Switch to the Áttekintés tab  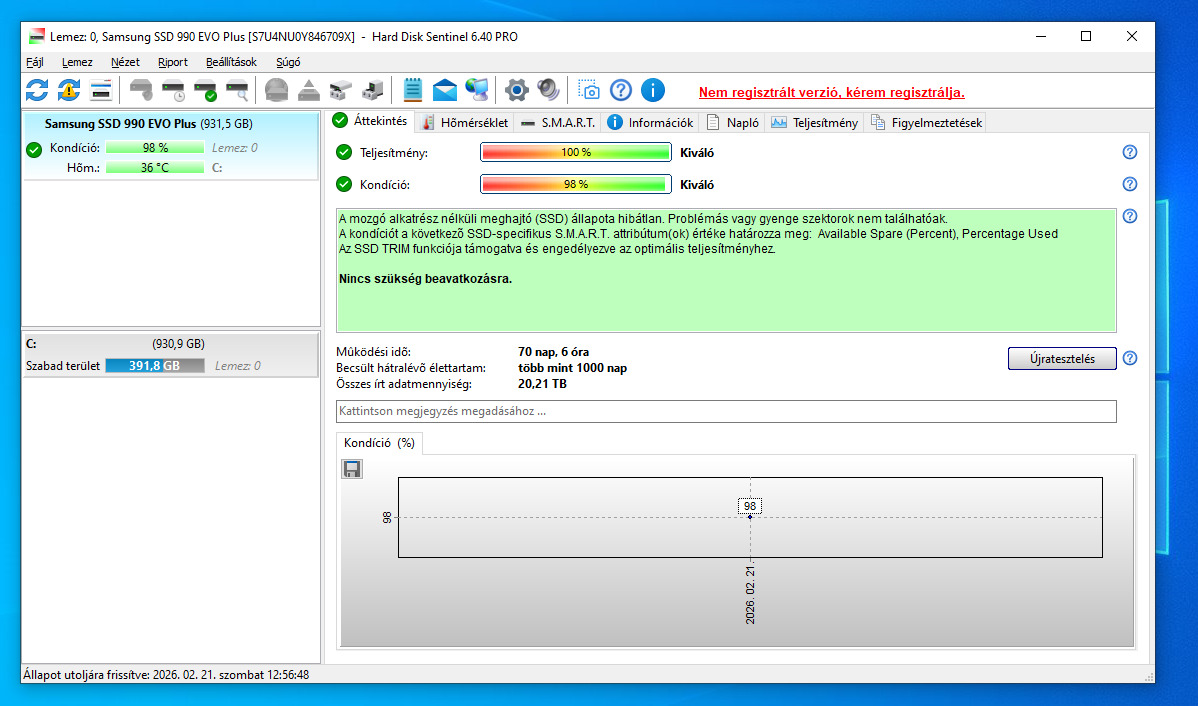[371, 121]
